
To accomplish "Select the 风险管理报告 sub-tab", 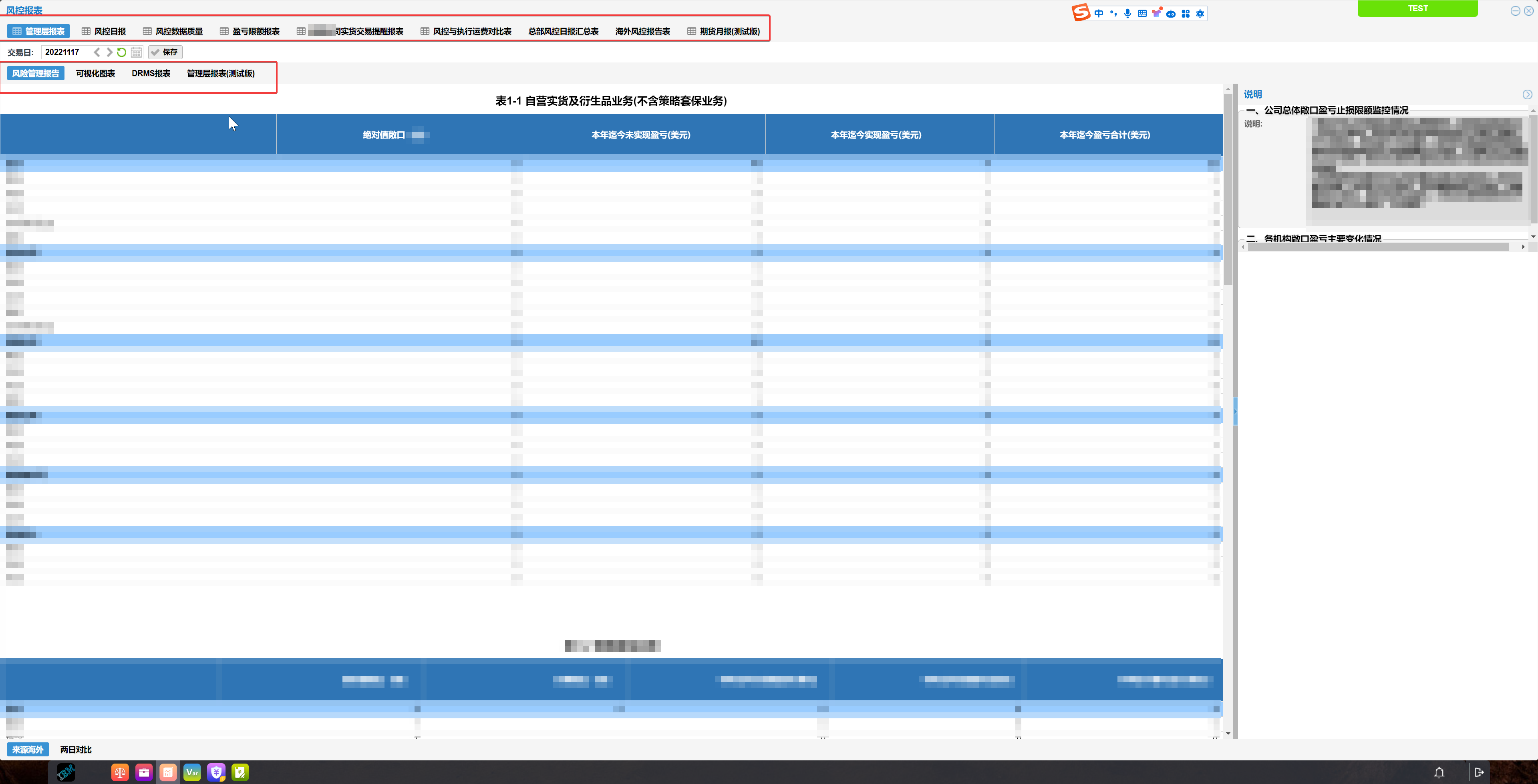I will (x=36, y=73).
